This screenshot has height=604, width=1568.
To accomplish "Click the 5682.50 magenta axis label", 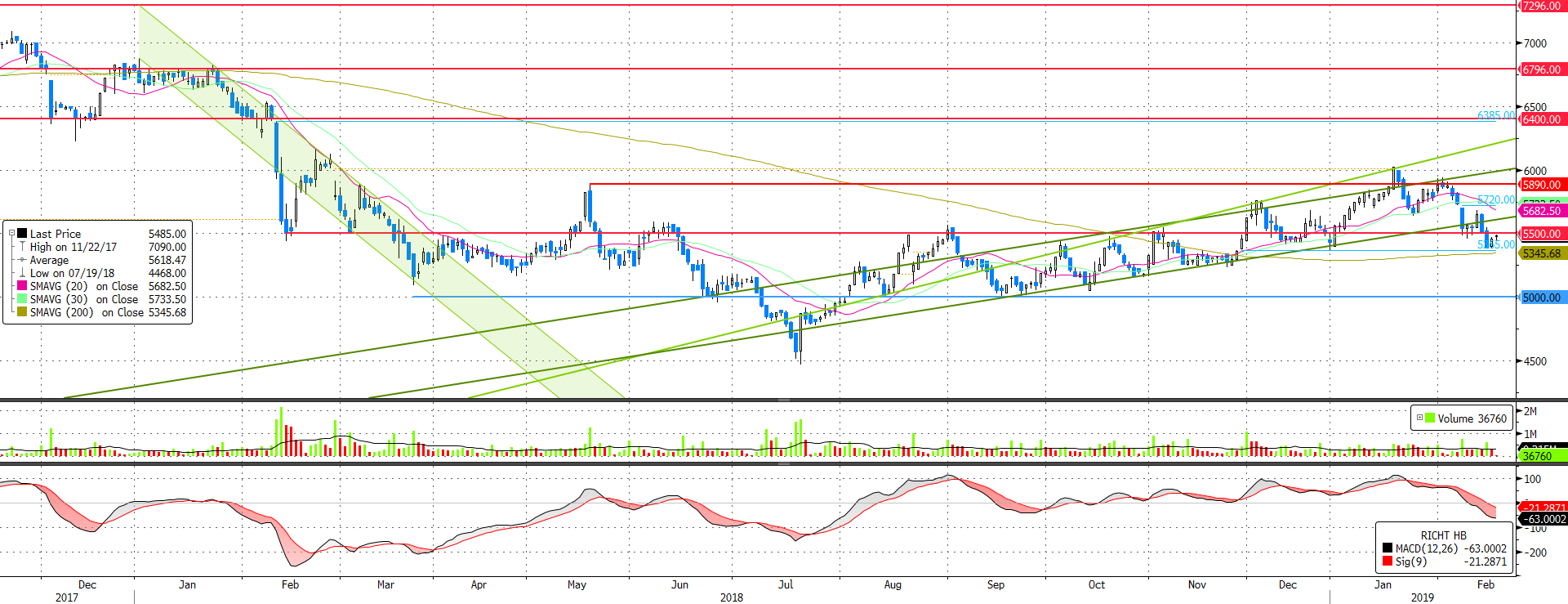I will pos(1541,211).
